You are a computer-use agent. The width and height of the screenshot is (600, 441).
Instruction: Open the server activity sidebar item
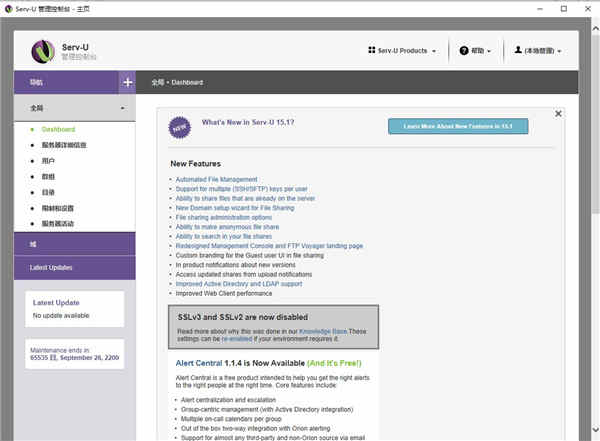pos(57,224)
